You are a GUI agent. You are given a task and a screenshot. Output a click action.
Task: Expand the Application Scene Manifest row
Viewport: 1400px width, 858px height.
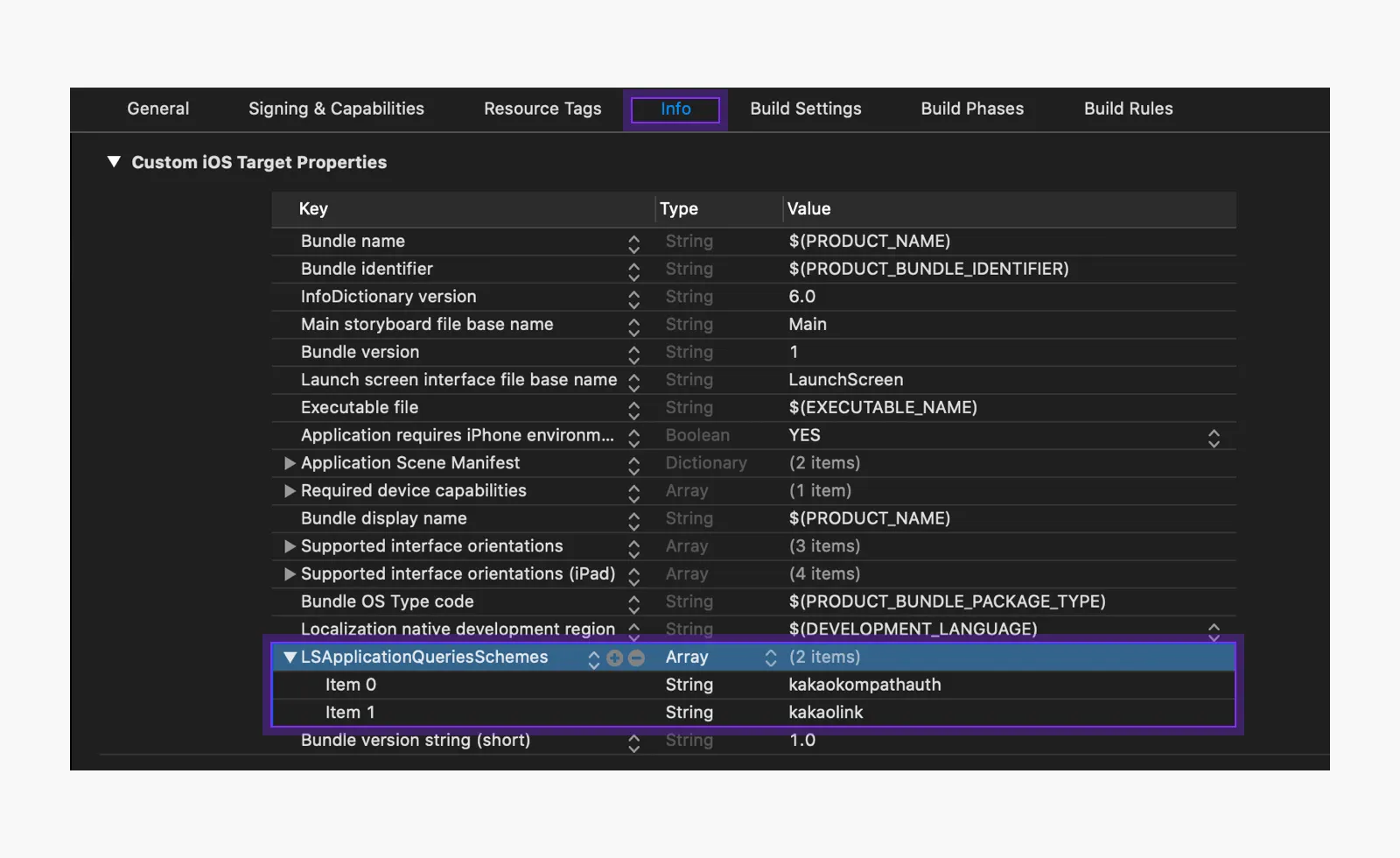[x=290, y=463]
